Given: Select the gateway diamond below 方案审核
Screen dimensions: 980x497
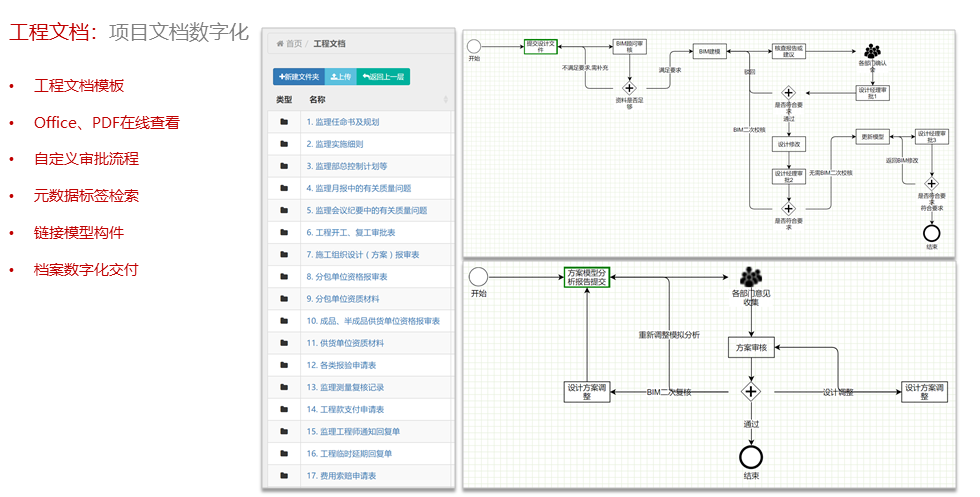Looking at the screenshot, I should click(x=751, y=392).
